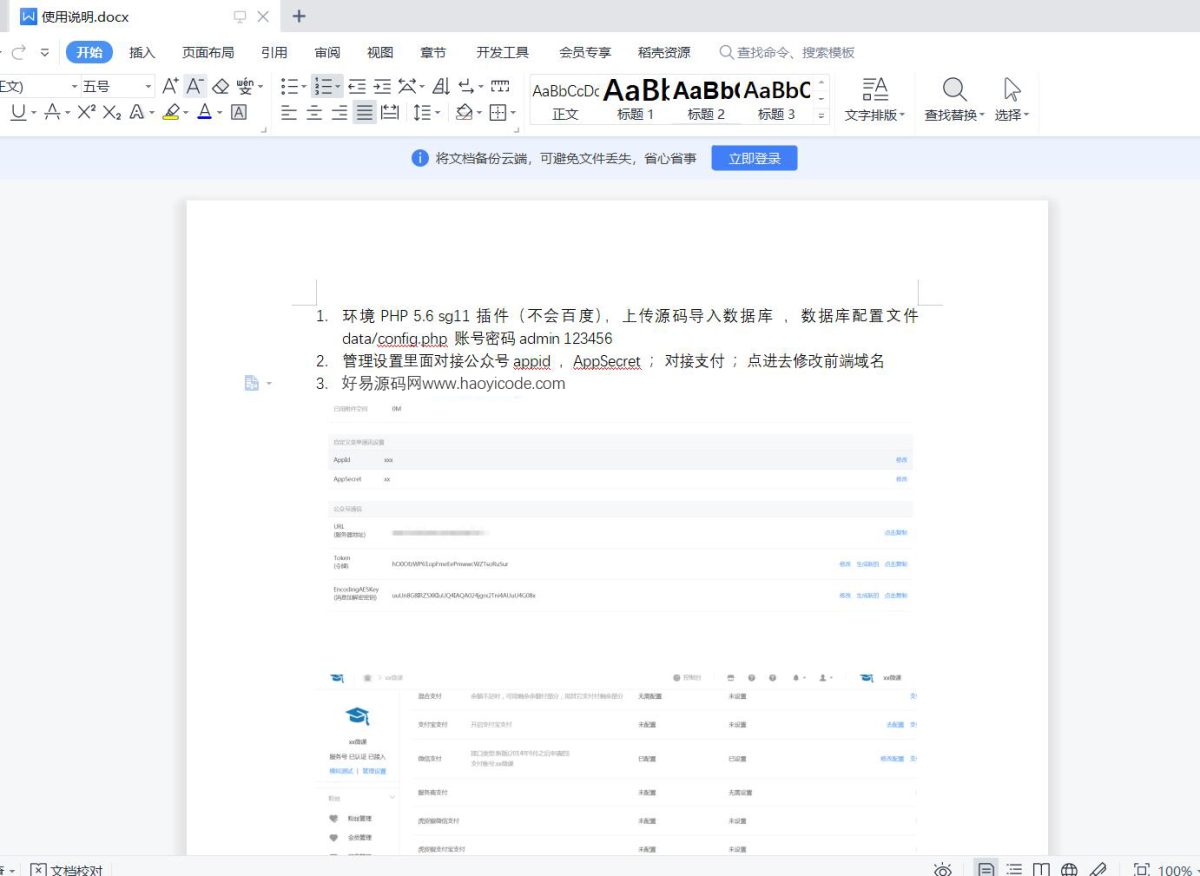Click the numbered list icon
1200x876 pixels.
(x=322, y=87)
